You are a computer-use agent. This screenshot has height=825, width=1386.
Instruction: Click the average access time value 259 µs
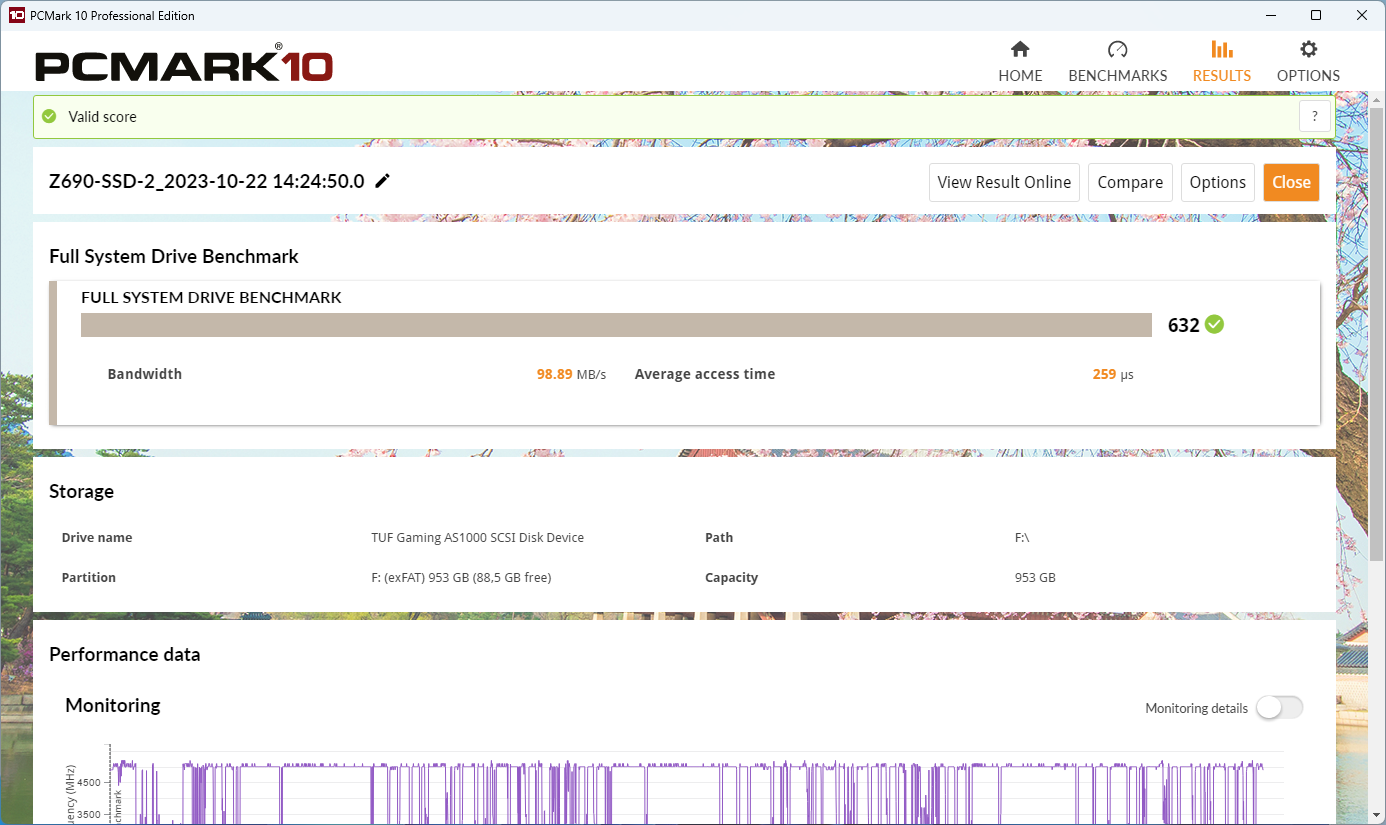(1113, 374)
